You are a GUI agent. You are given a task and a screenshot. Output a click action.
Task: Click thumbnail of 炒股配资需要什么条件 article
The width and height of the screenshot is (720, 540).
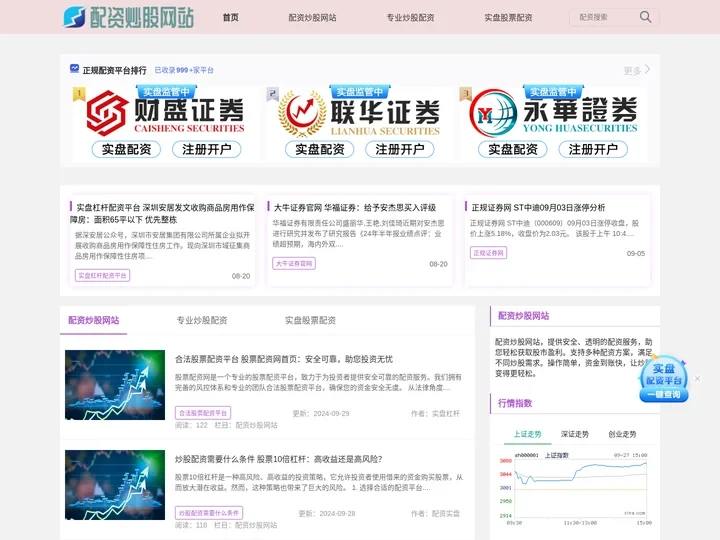coord(115,485)
